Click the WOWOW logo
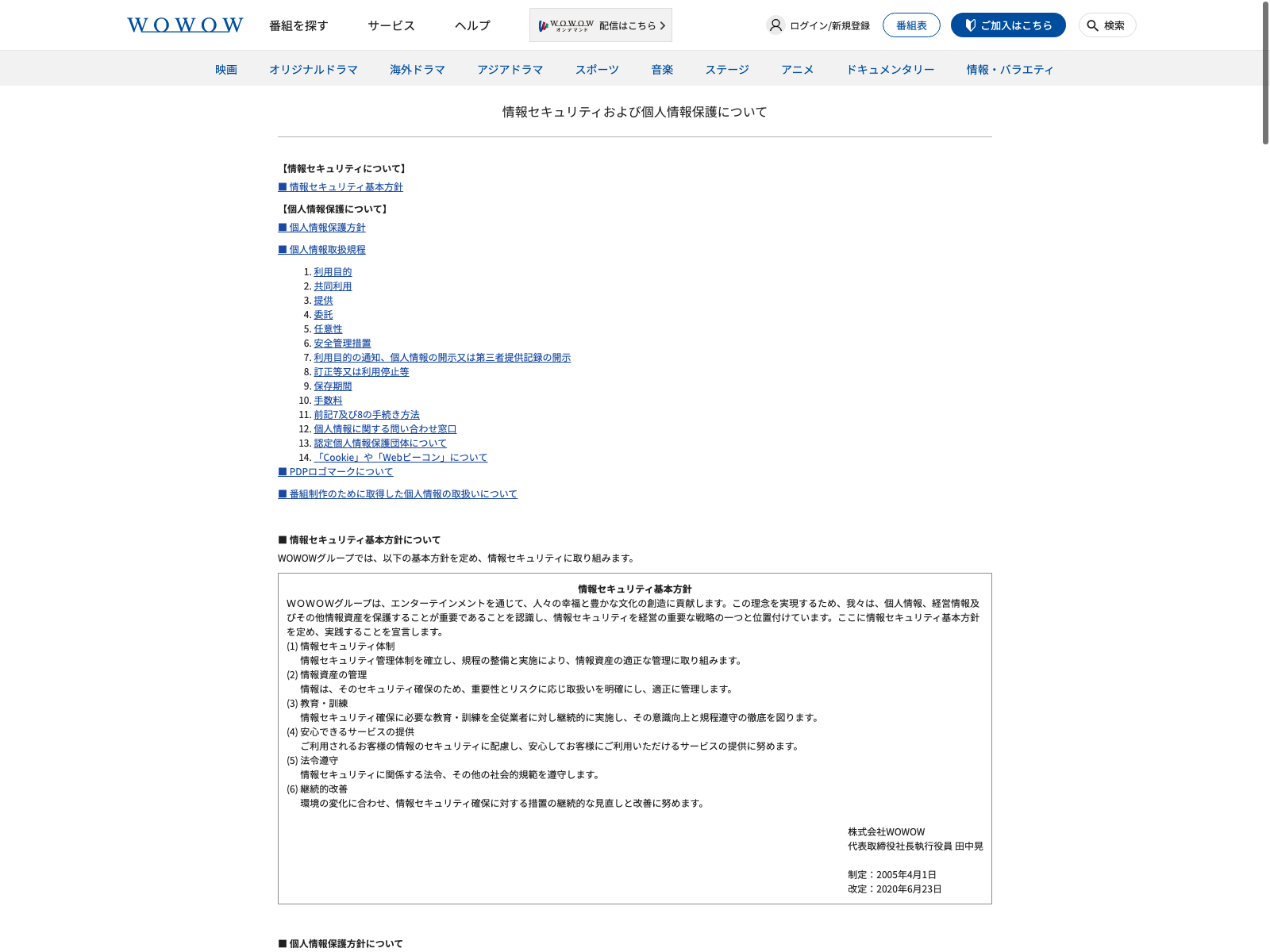Image resolution: width=1270 pixels, height=952 pixels. point(185,25)
